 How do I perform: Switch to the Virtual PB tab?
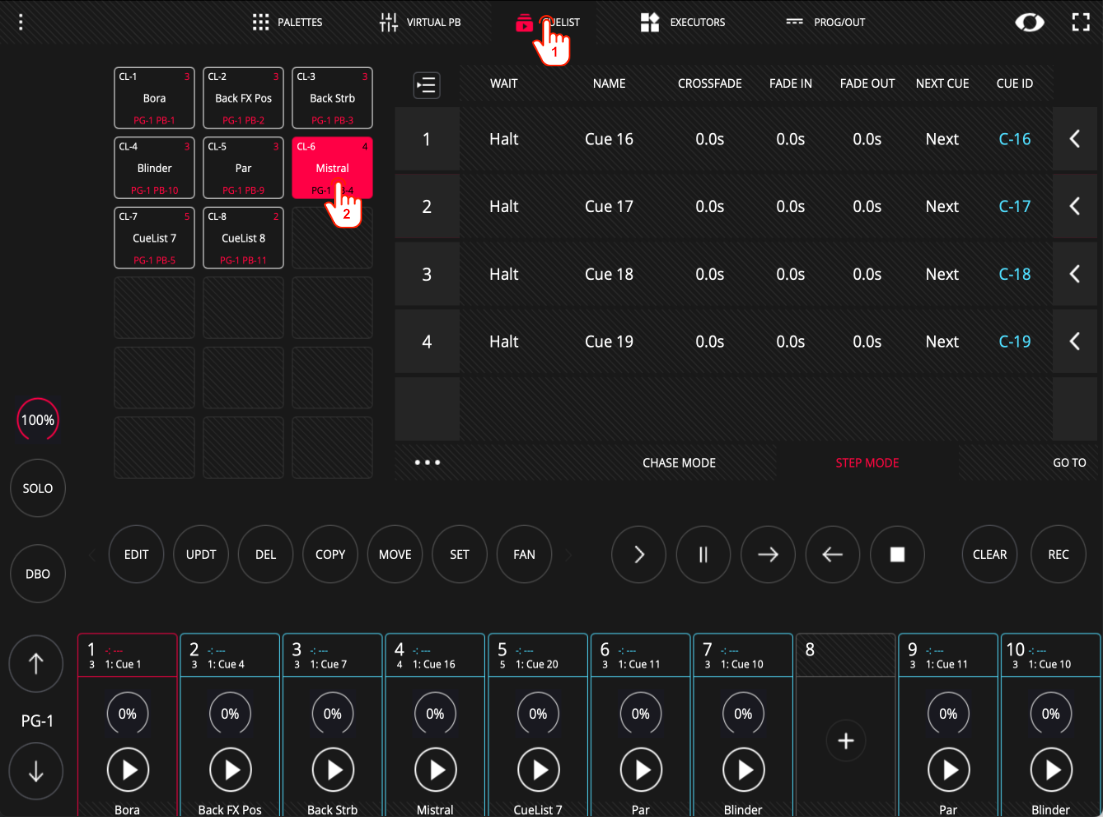420,23
